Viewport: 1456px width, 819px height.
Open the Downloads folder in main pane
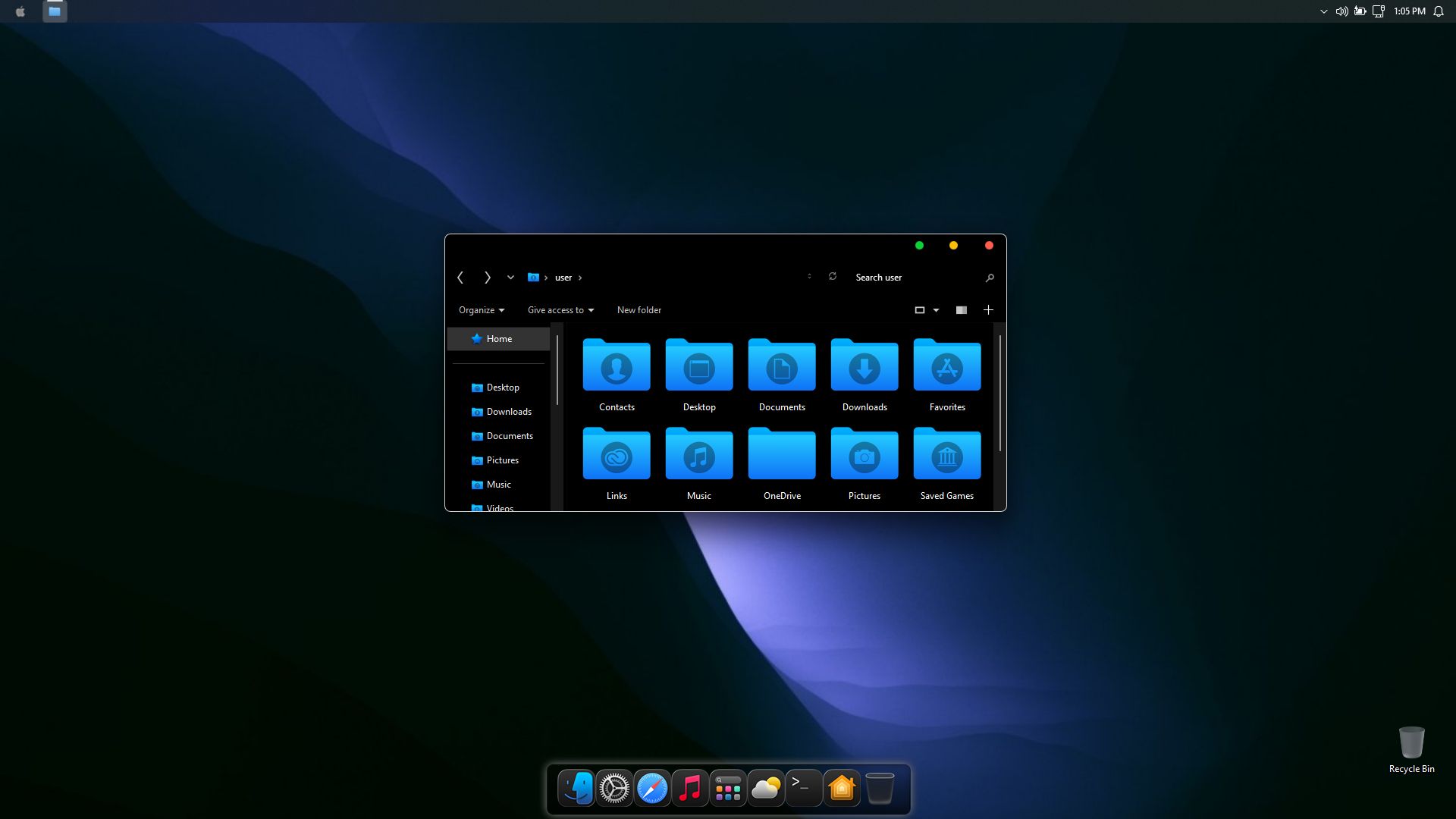click(864, 367)
